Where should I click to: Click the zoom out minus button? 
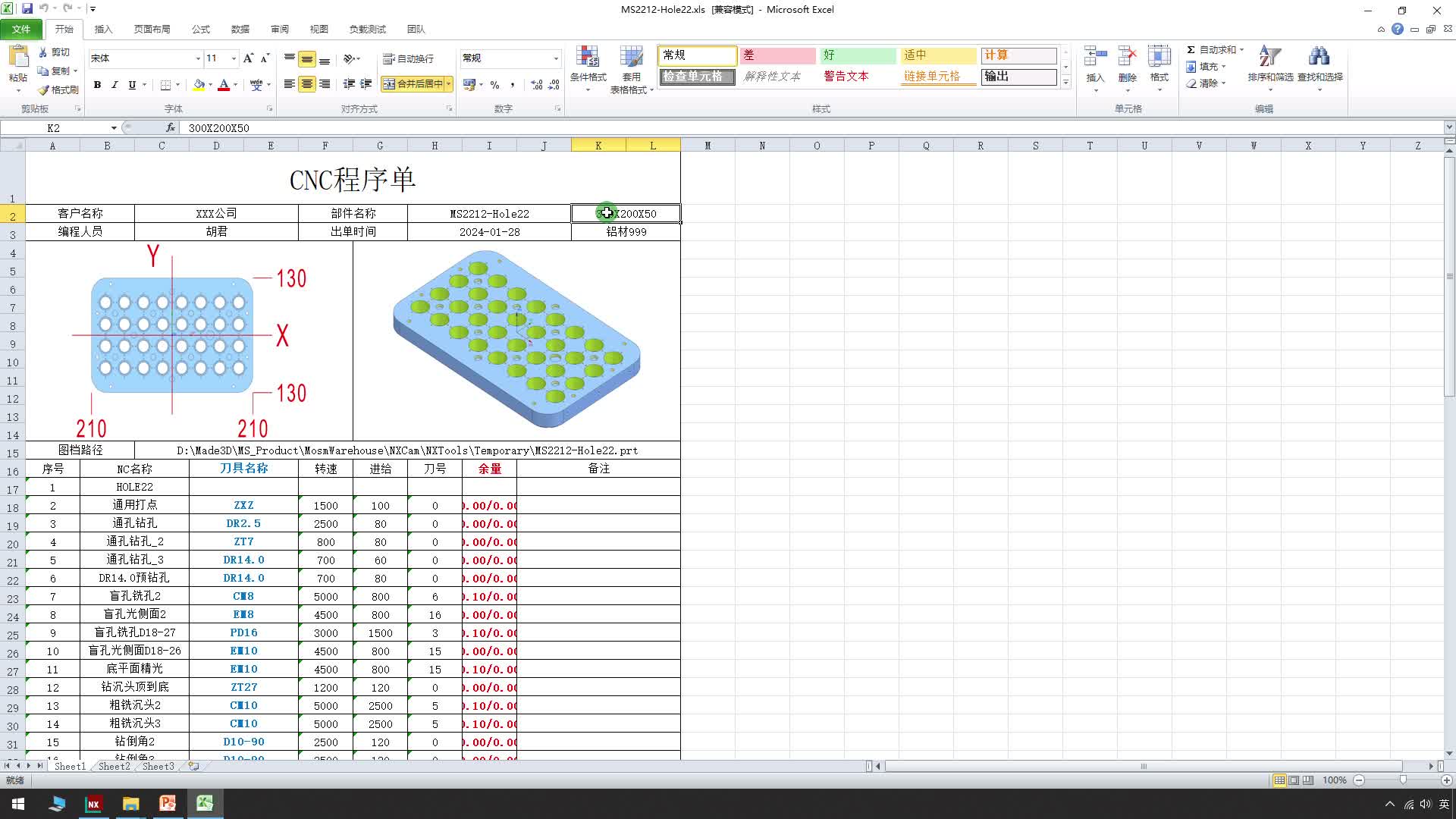click(x=1359, y=780)
